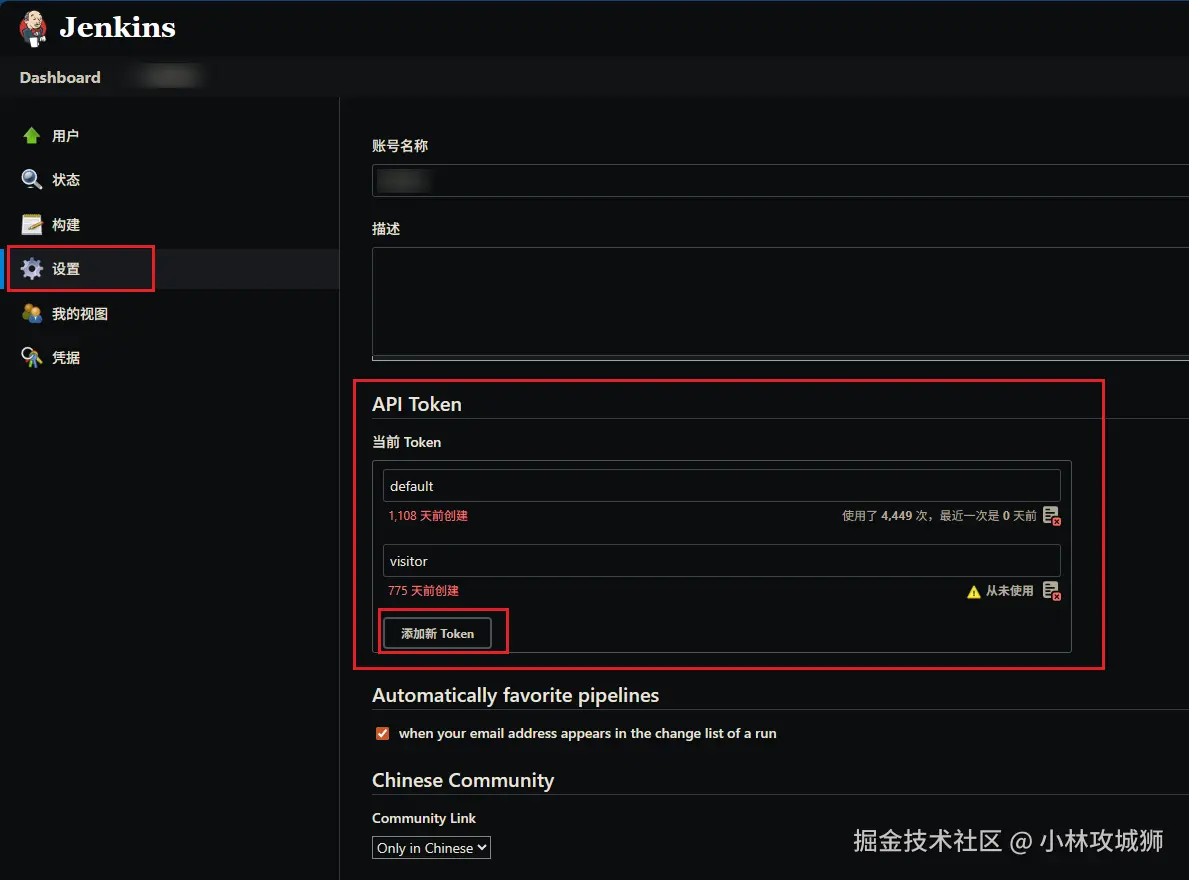Revoke the visitor token via its delete icon
The width and height of the screenshot is (1189, 880).
point(1052,590)
